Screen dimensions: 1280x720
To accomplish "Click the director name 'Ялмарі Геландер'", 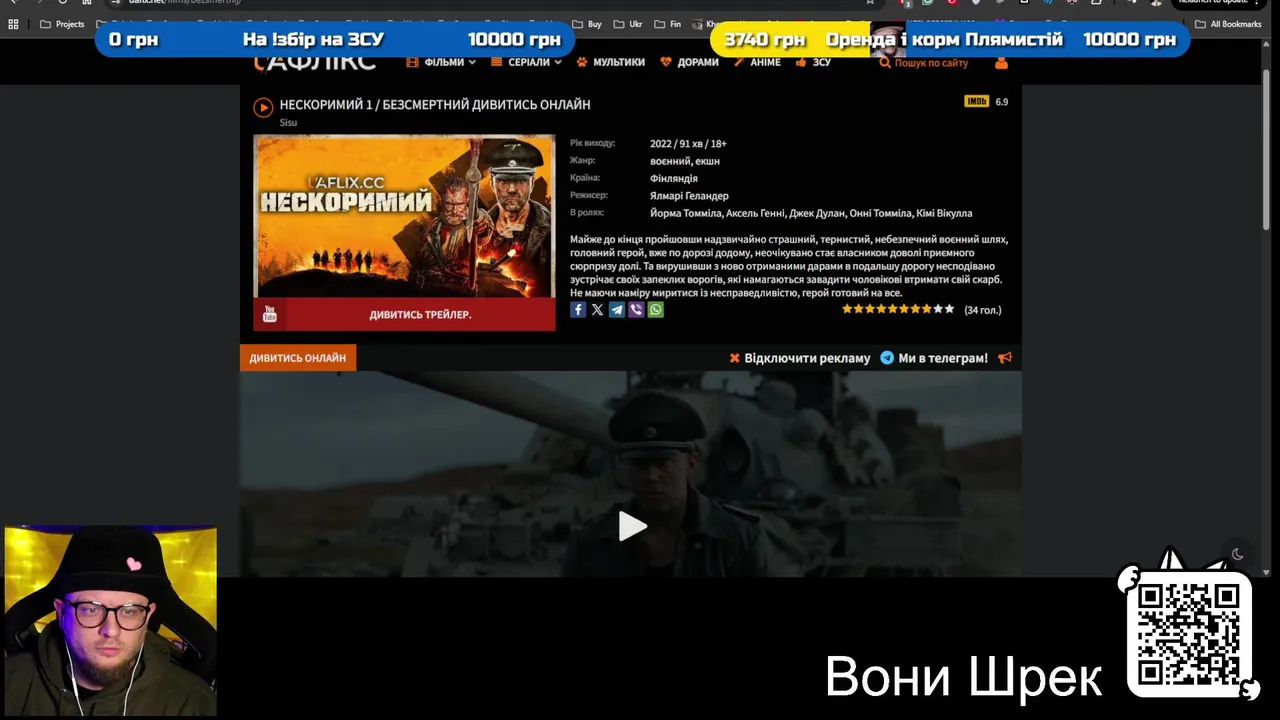I will point(689,196).
